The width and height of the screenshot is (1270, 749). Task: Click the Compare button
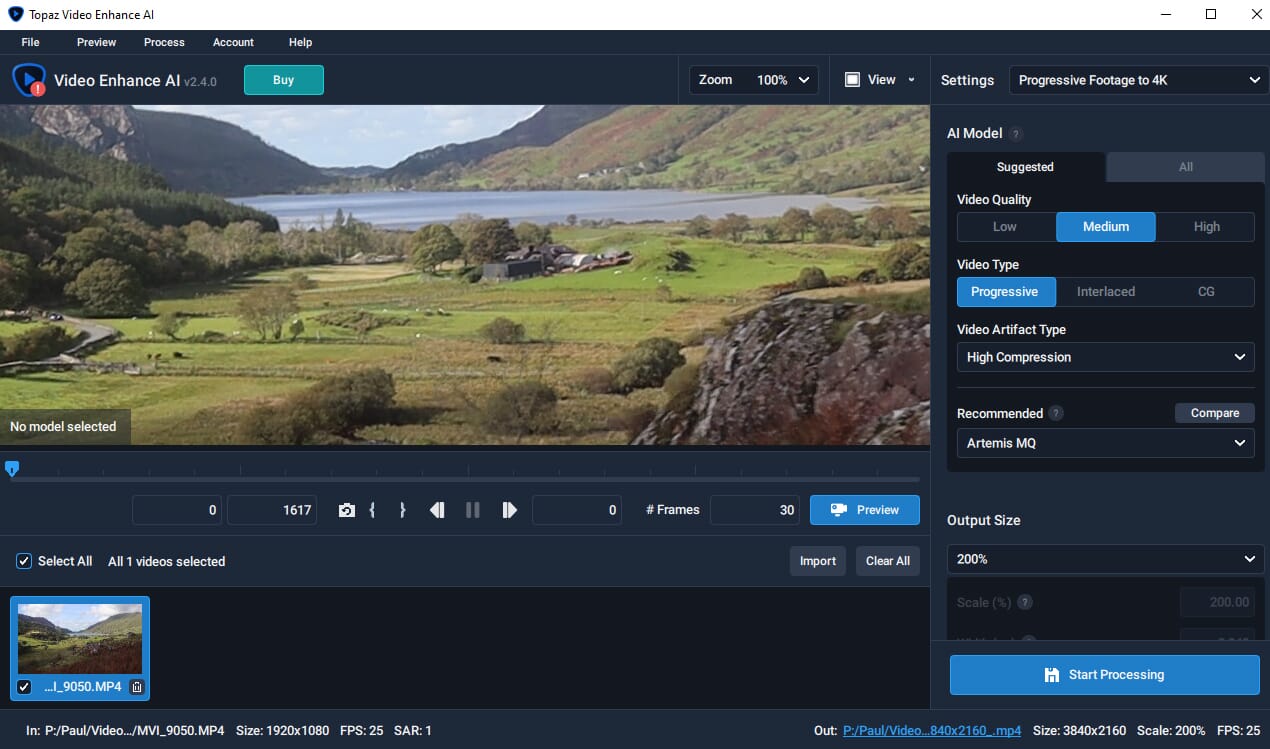(x=1215, y=413)
